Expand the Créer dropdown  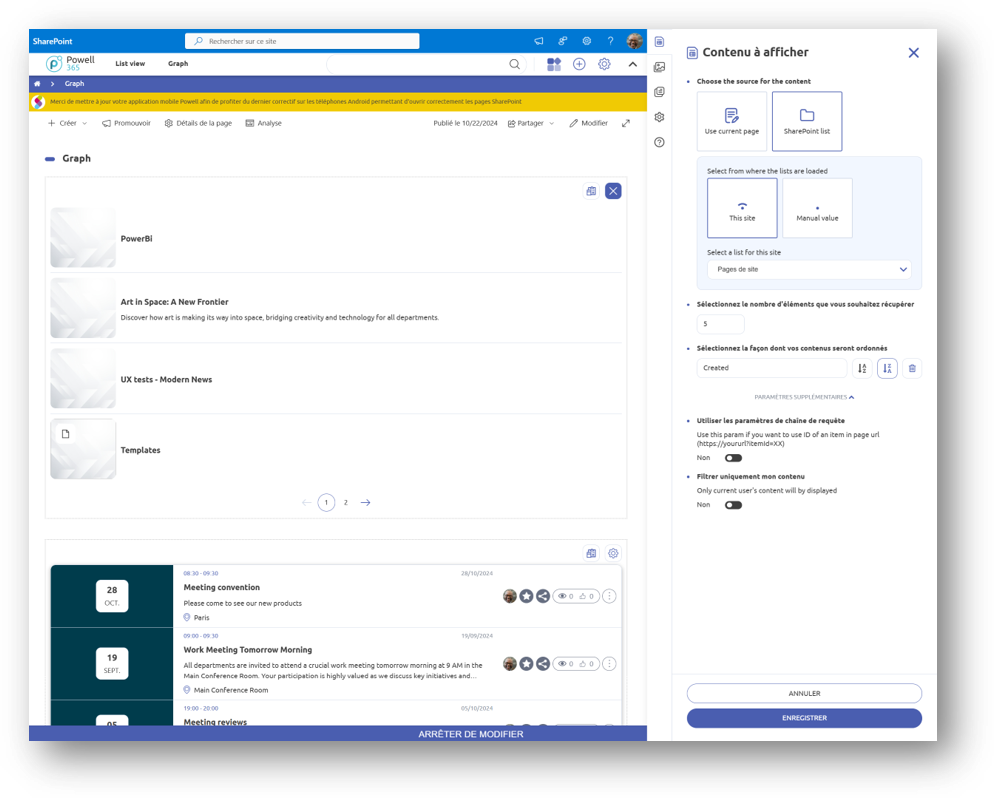pyautogui.click(x=68, y=124)
